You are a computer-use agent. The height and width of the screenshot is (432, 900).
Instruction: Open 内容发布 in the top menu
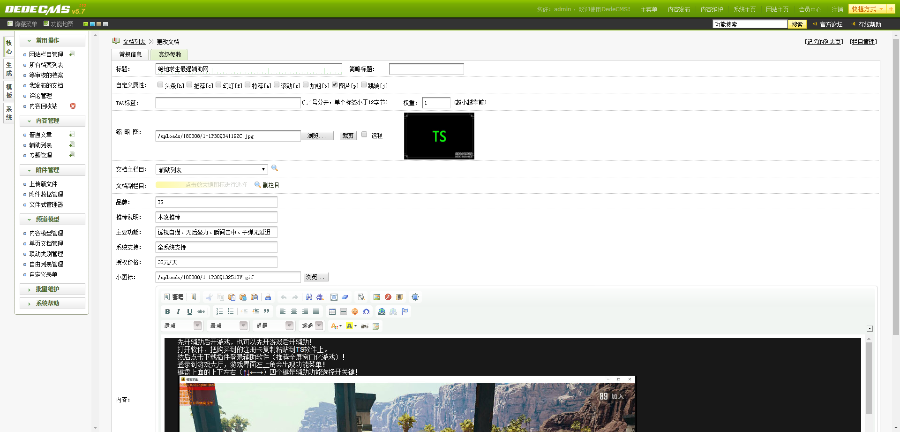pos(679,9)
